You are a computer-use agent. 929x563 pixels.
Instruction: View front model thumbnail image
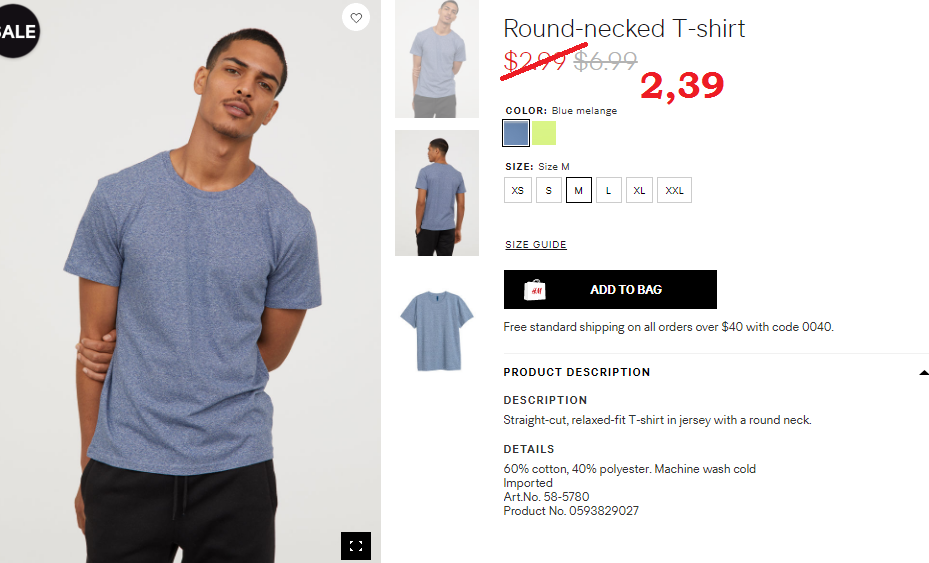point(437,59)
